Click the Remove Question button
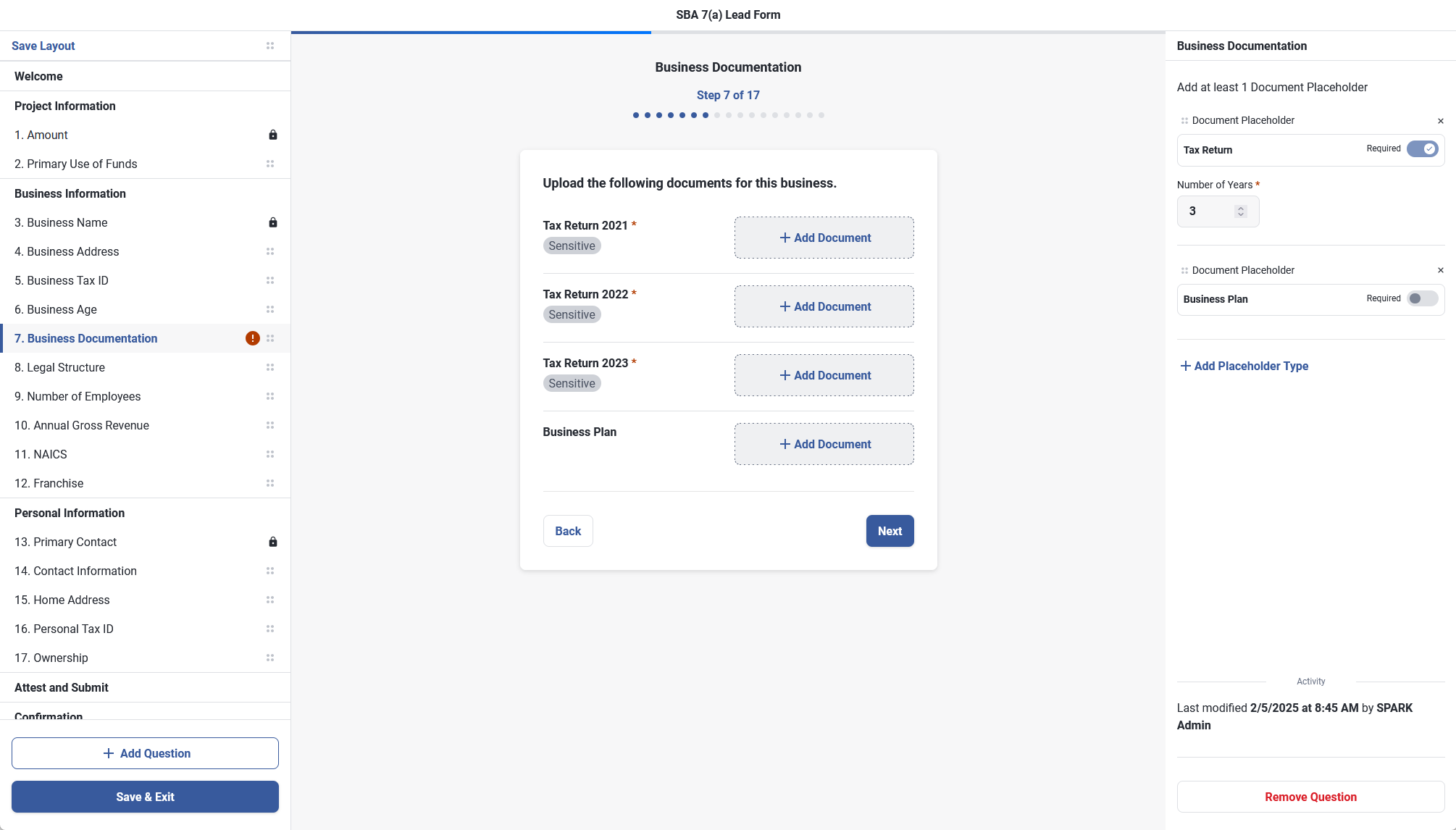Image resolution: width=1456 pixels, height=830 pixels. point(1310,797)
